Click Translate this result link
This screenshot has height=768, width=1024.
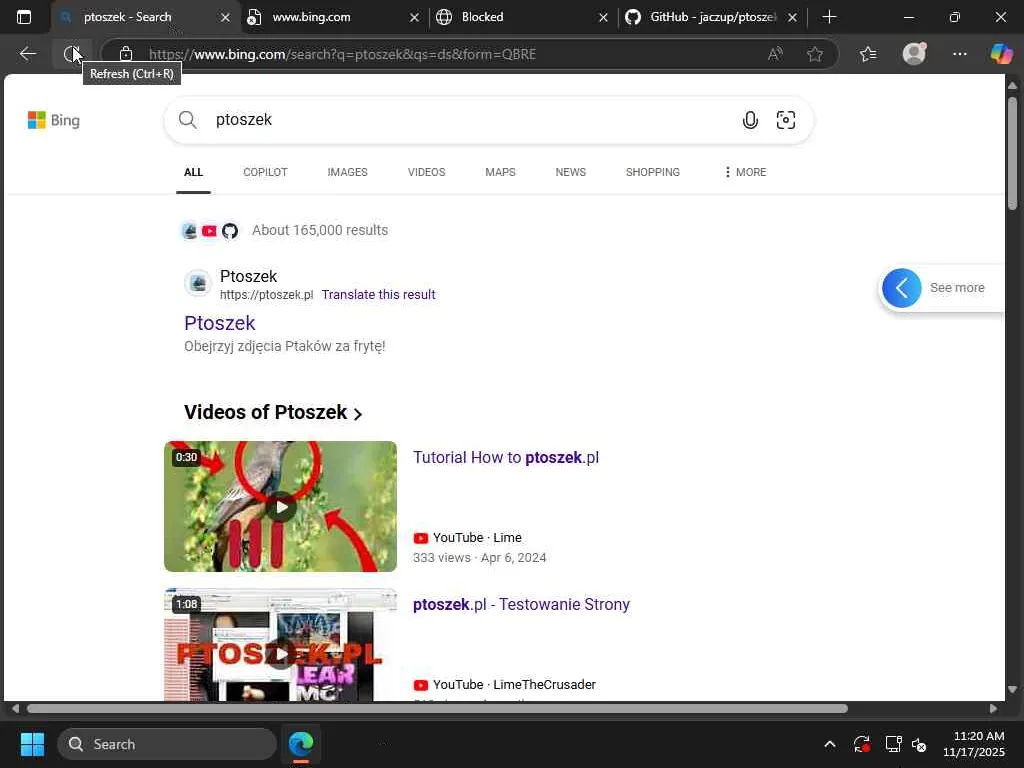378,295
